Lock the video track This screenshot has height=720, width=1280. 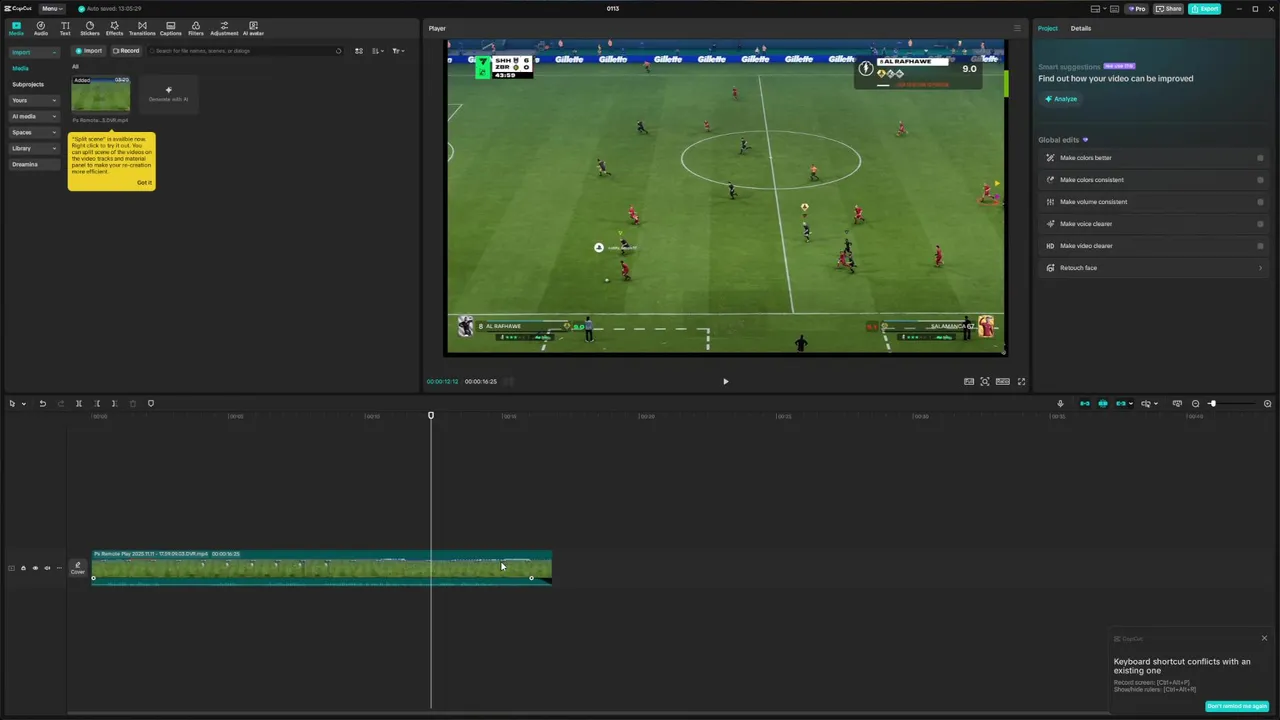(23, 568)
